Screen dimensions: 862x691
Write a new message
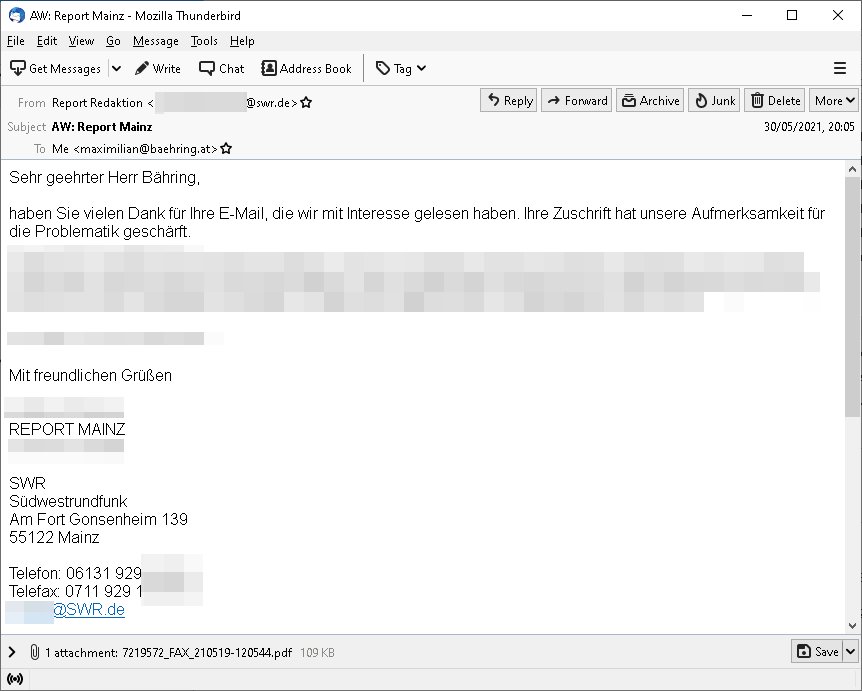pyautogui.click(x=158, y=69)
